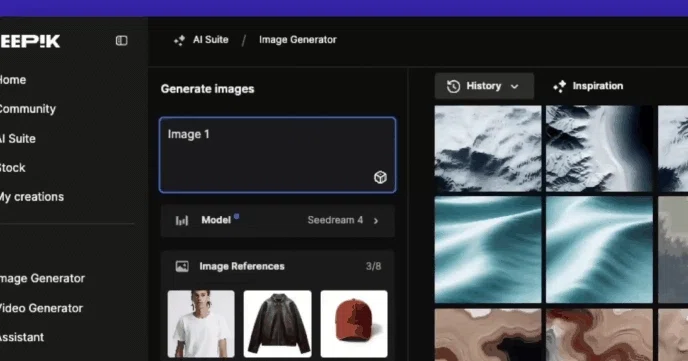Click the Freepik logo
Screen dimensions: 688x361
tap(30, 41)
